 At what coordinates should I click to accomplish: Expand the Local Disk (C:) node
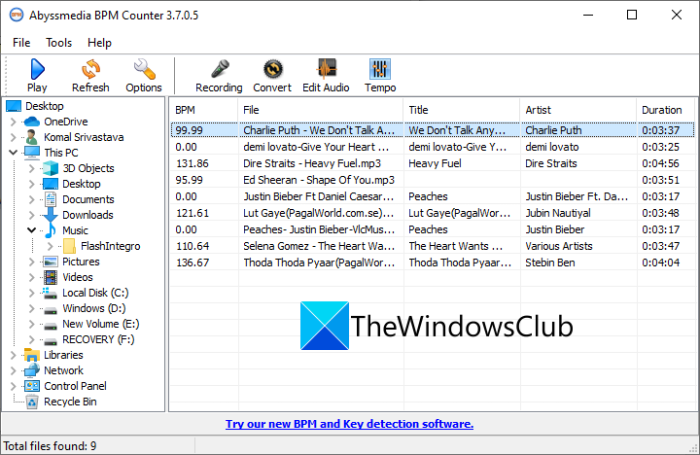click(x=32, y=293)
